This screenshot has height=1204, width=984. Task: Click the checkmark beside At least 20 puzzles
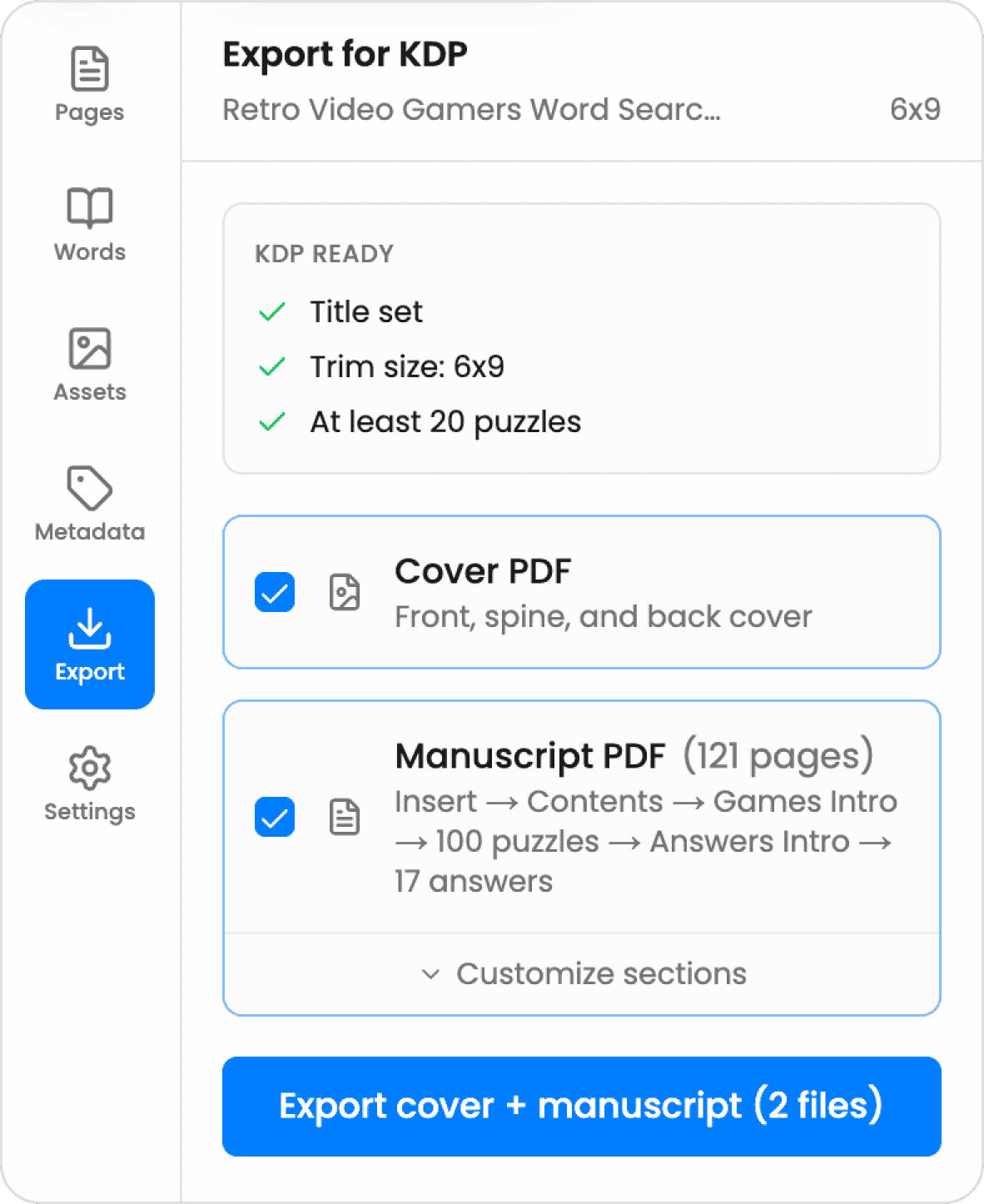[x=271, y=421]
